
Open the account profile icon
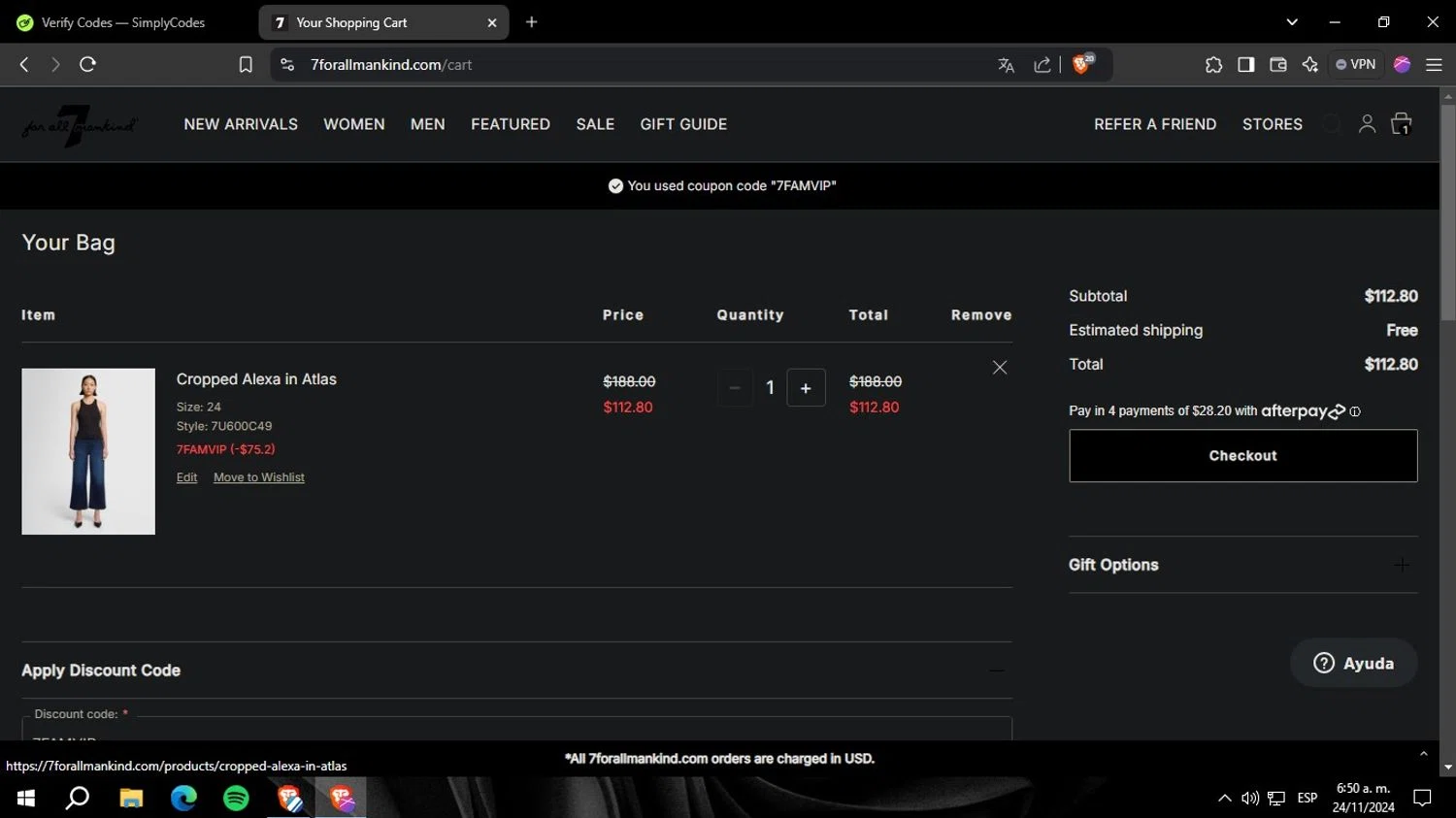(1367, 124)
